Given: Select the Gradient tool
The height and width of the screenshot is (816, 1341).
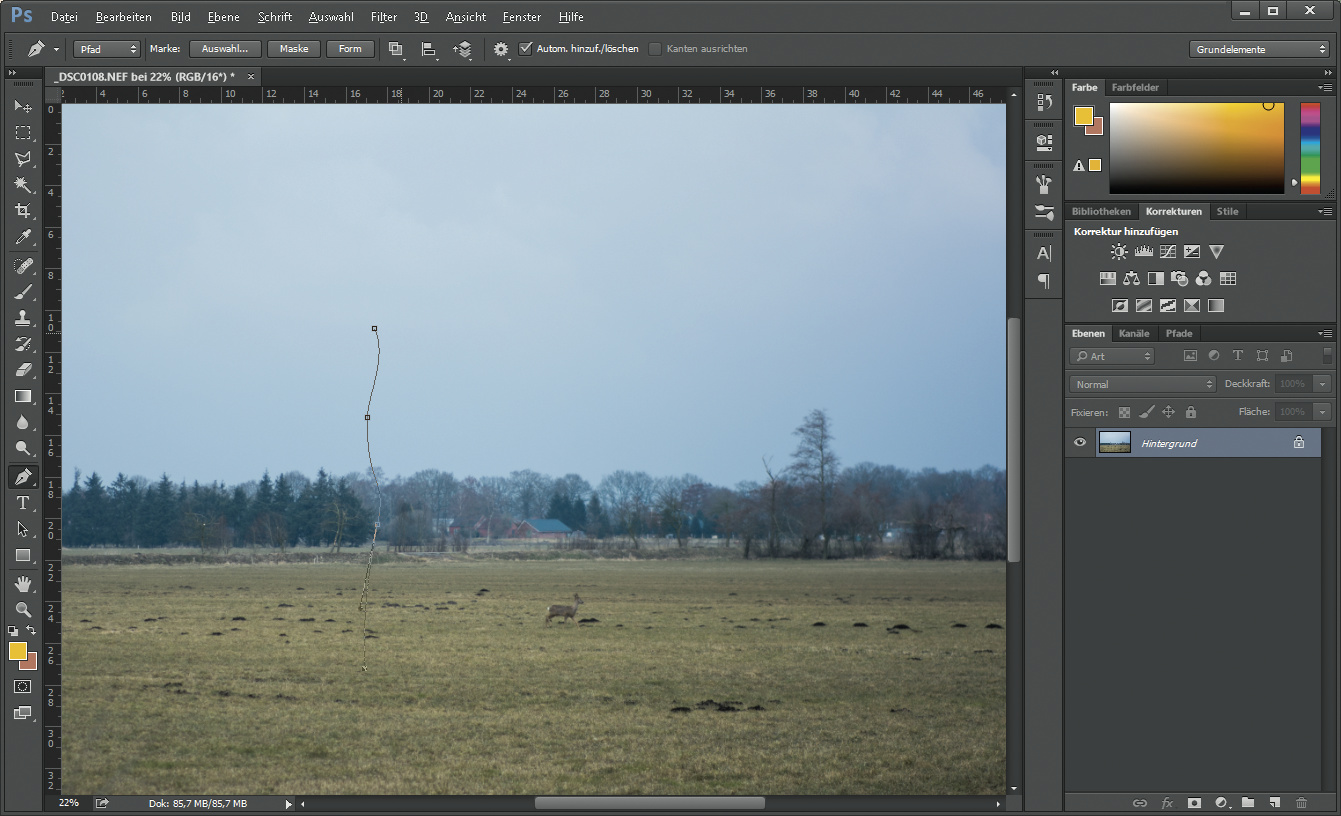Looking at the screenshot, I should point(22,396).
